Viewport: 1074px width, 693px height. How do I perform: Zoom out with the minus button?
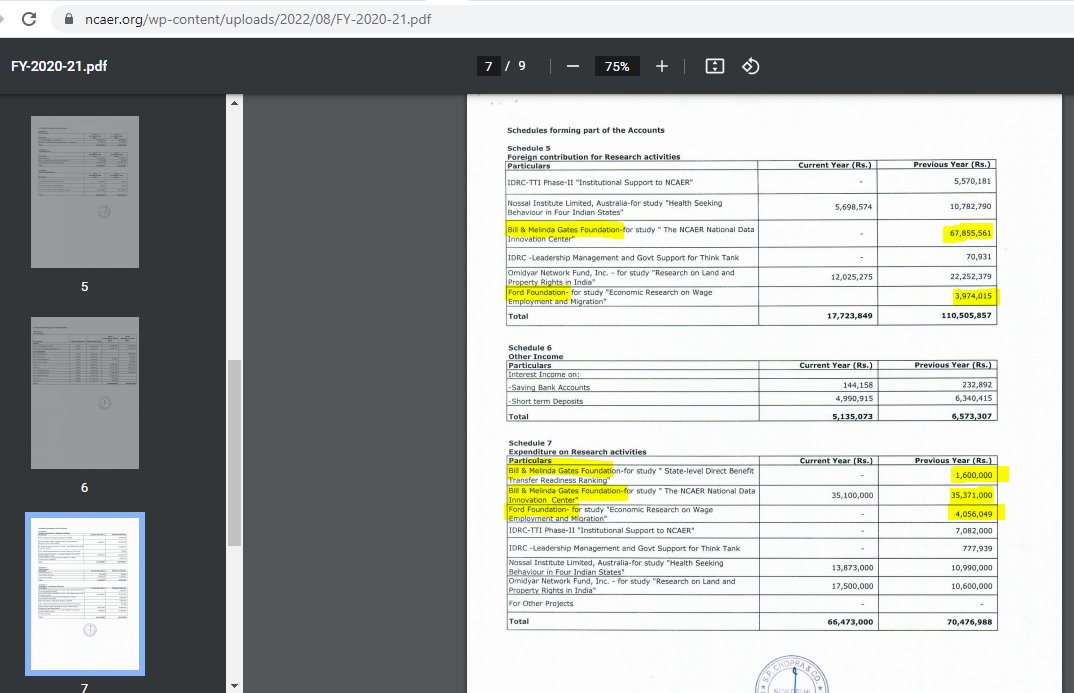click(573, 66)
